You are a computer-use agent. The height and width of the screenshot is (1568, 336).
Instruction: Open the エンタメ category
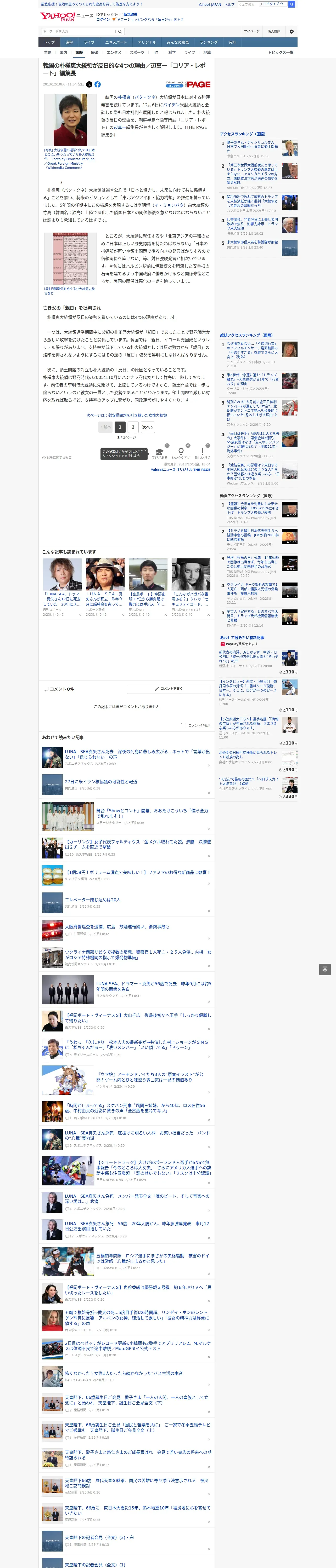114,52
